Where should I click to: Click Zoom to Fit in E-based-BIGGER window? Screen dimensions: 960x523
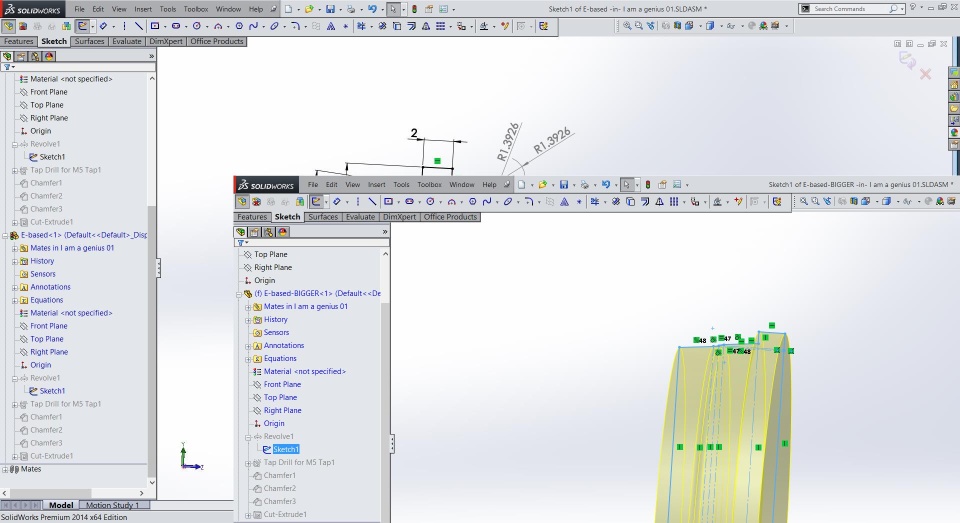coord(803,201)
